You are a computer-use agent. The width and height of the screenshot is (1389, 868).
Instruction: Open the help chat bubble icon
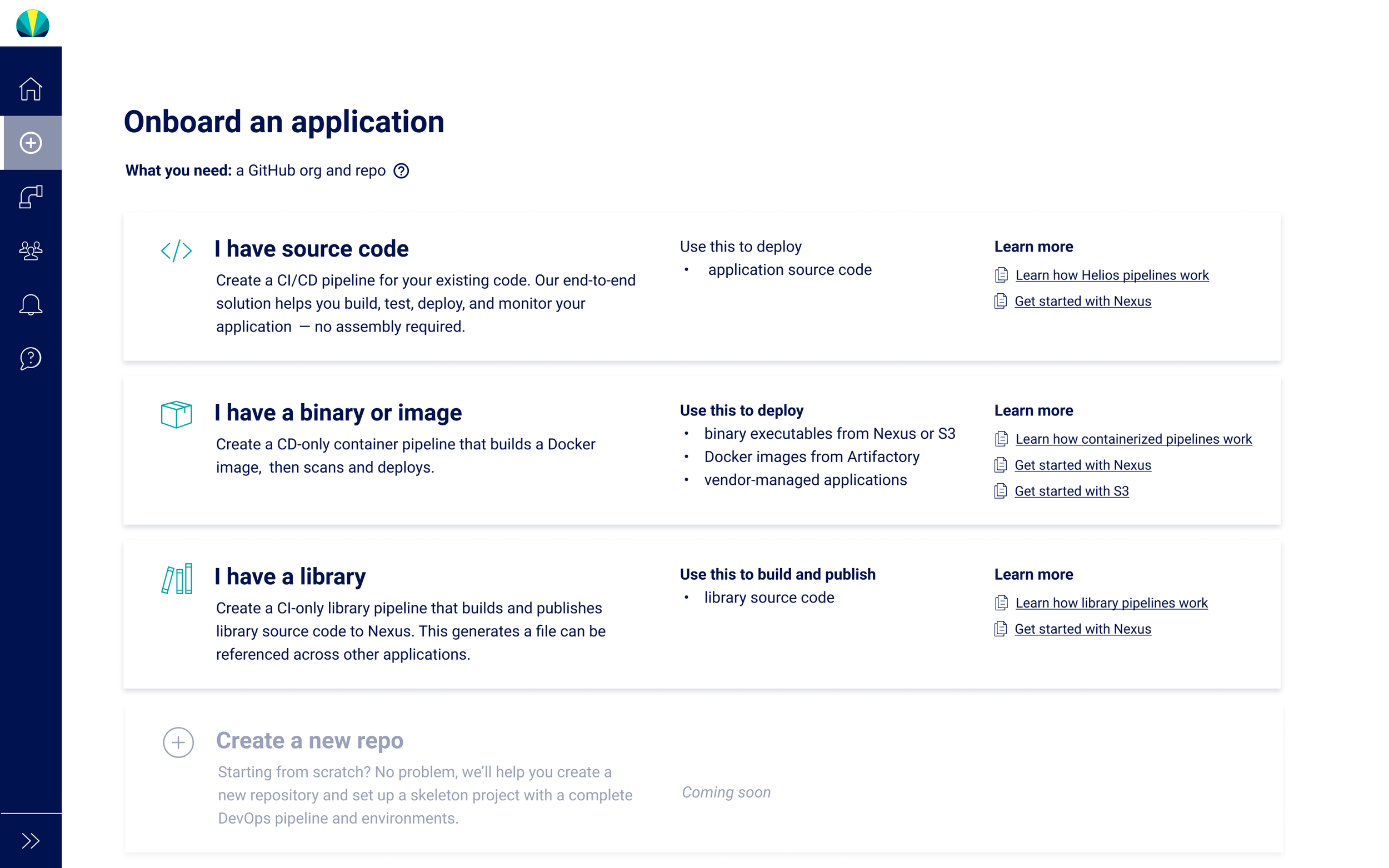(31, 359)
